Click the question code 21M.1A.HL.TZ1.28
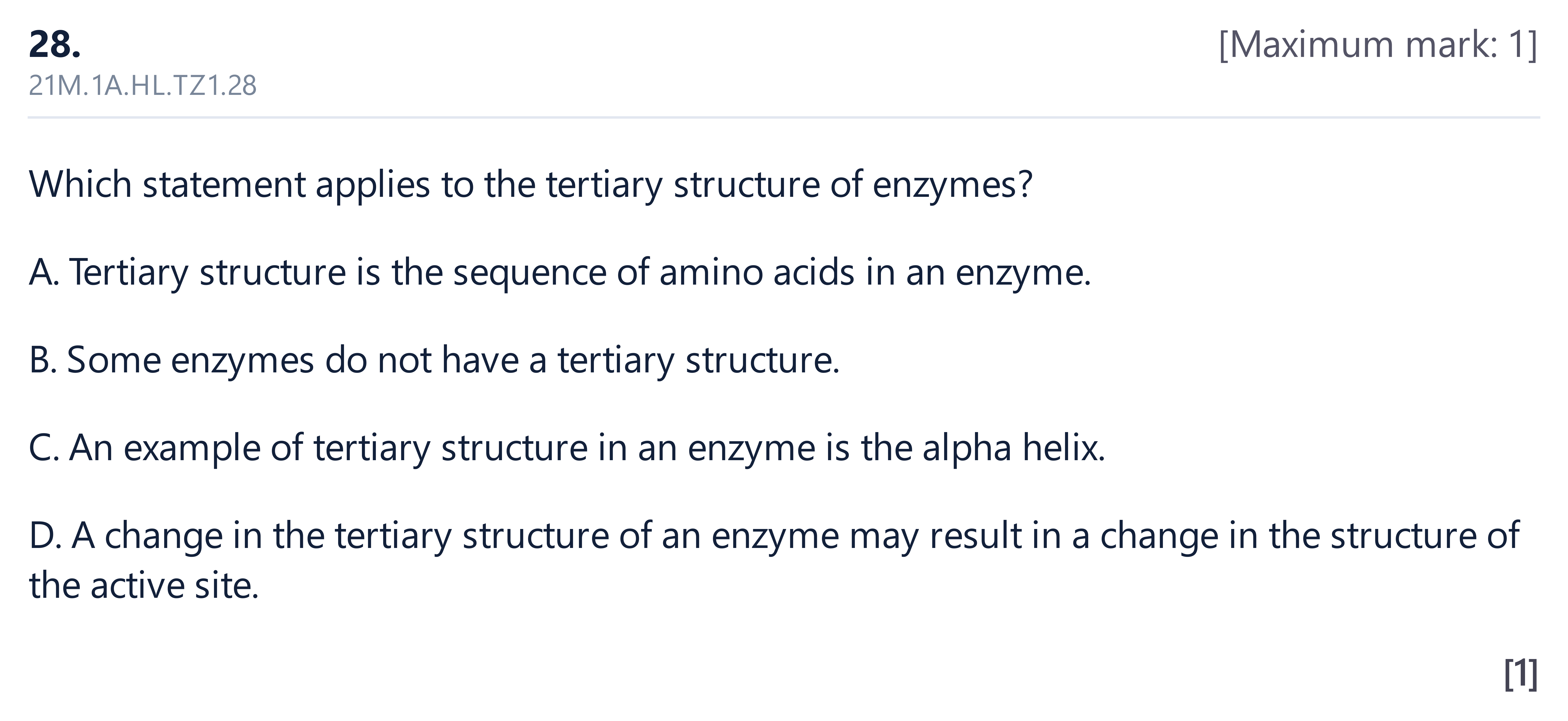The height and width of the screenshot is (721, 1568). tap(142, 86)
